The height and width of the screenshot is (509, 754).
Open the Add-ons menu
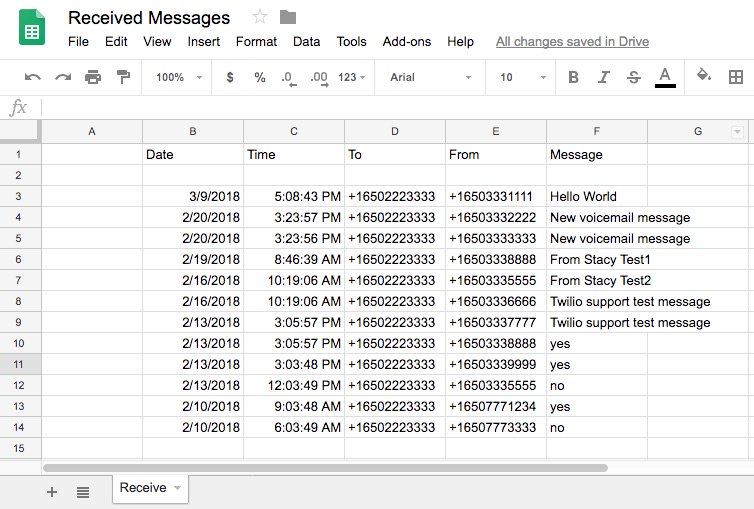[407, 42]
